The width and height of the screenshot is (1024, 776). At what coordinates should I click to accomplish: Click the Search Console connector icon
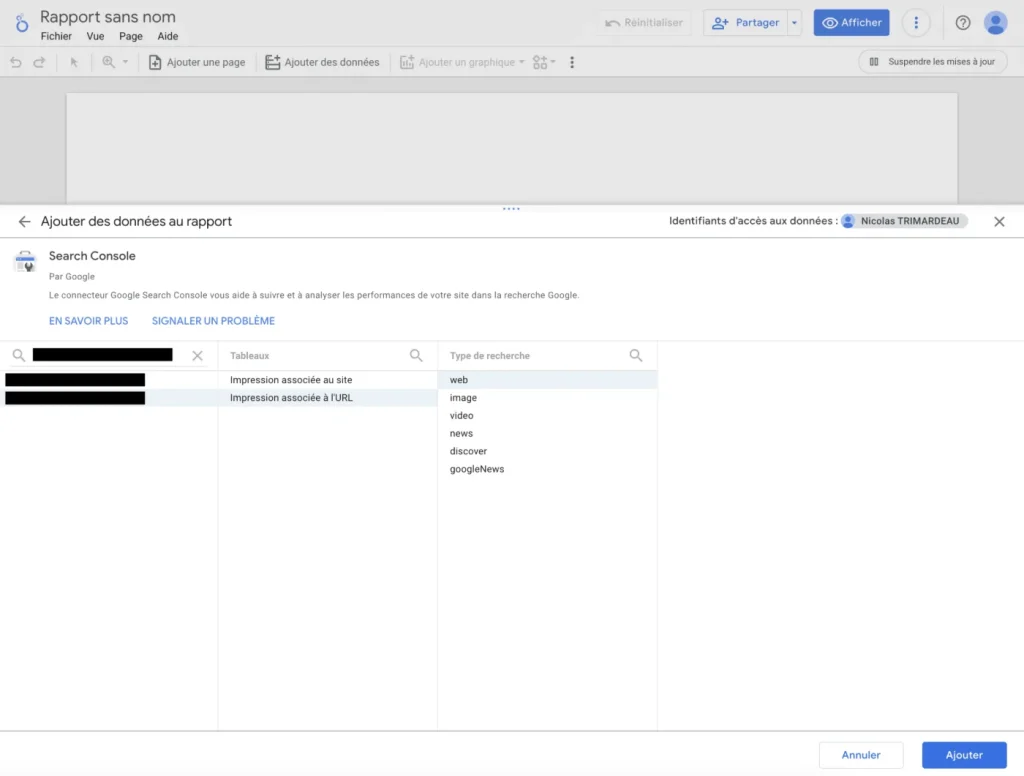click(x=25, y=261)
